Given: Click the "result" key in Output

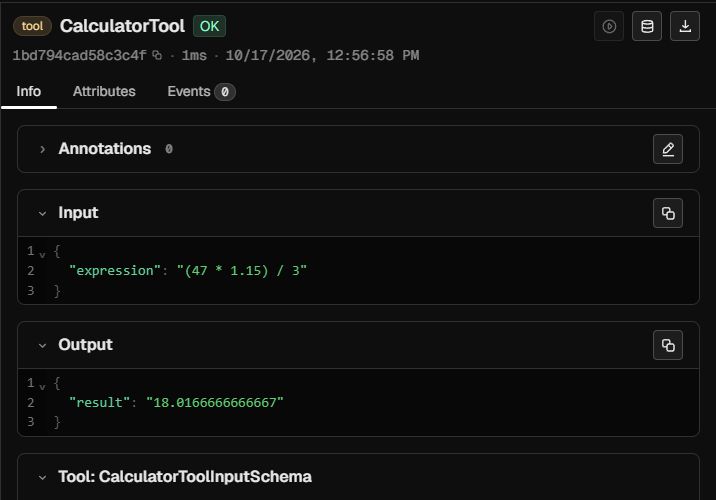Looking at the screenshot, I should [100, 402].
